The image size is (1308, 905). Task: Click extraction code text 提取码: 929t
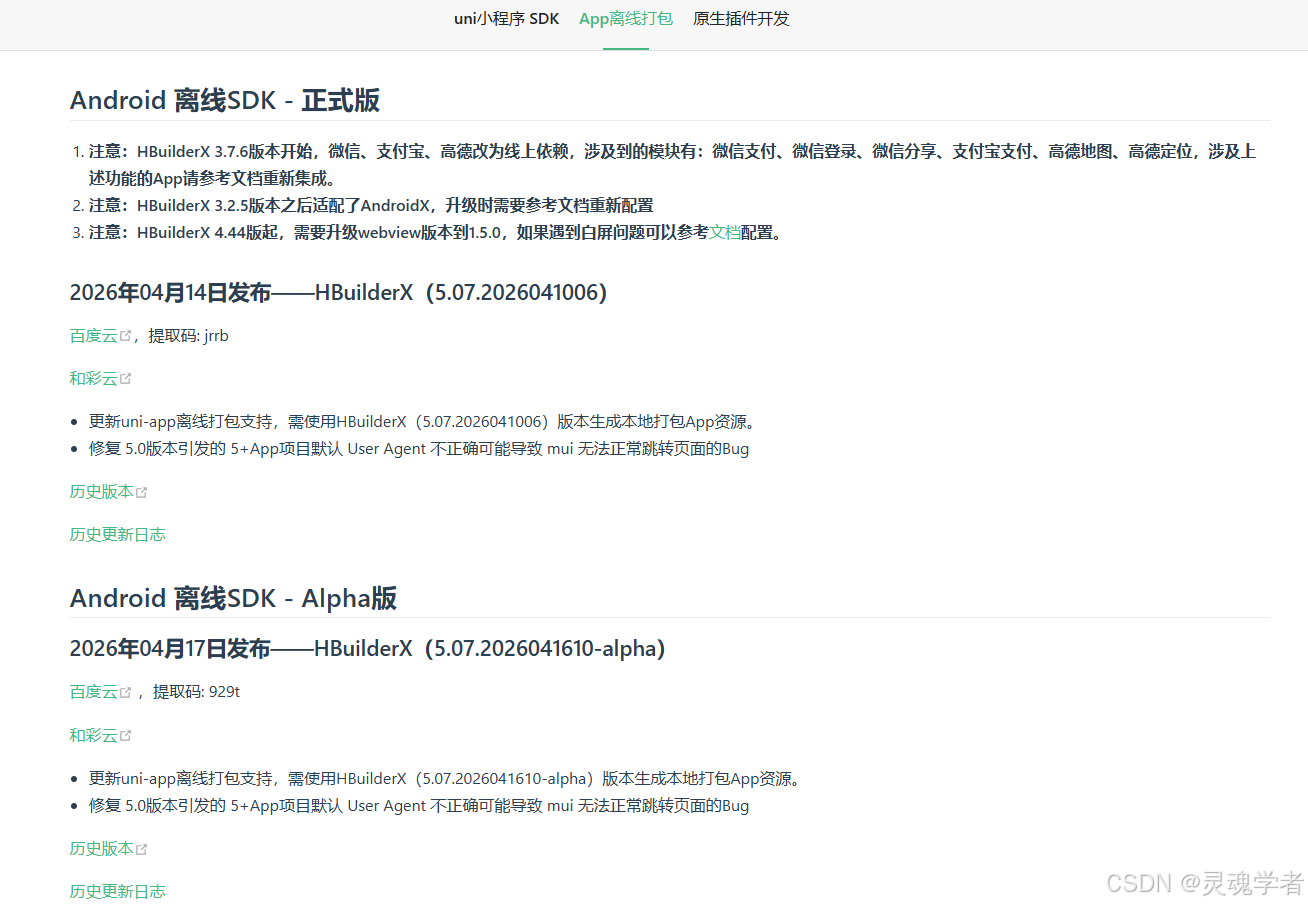(197, 692)
